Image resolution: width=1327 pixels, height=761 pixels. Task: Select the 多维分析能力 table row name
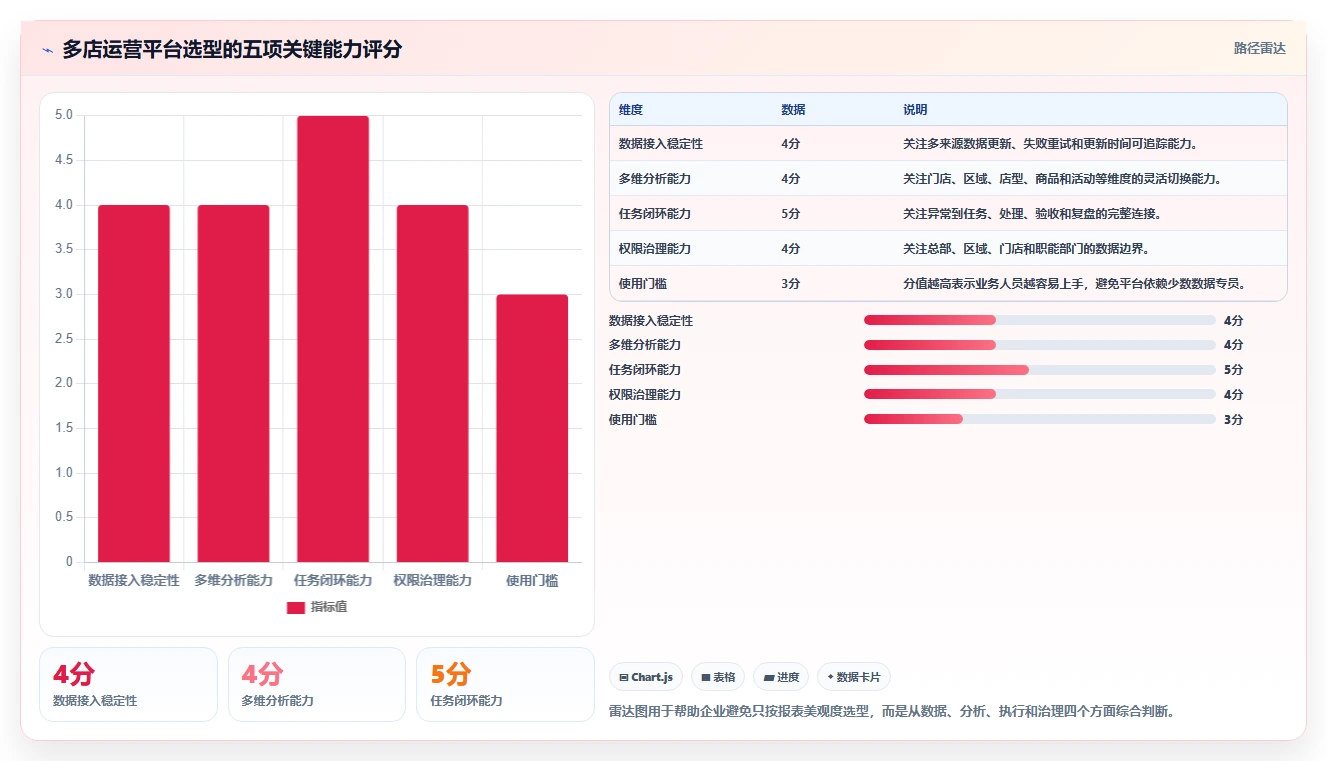tap(655, 179)
